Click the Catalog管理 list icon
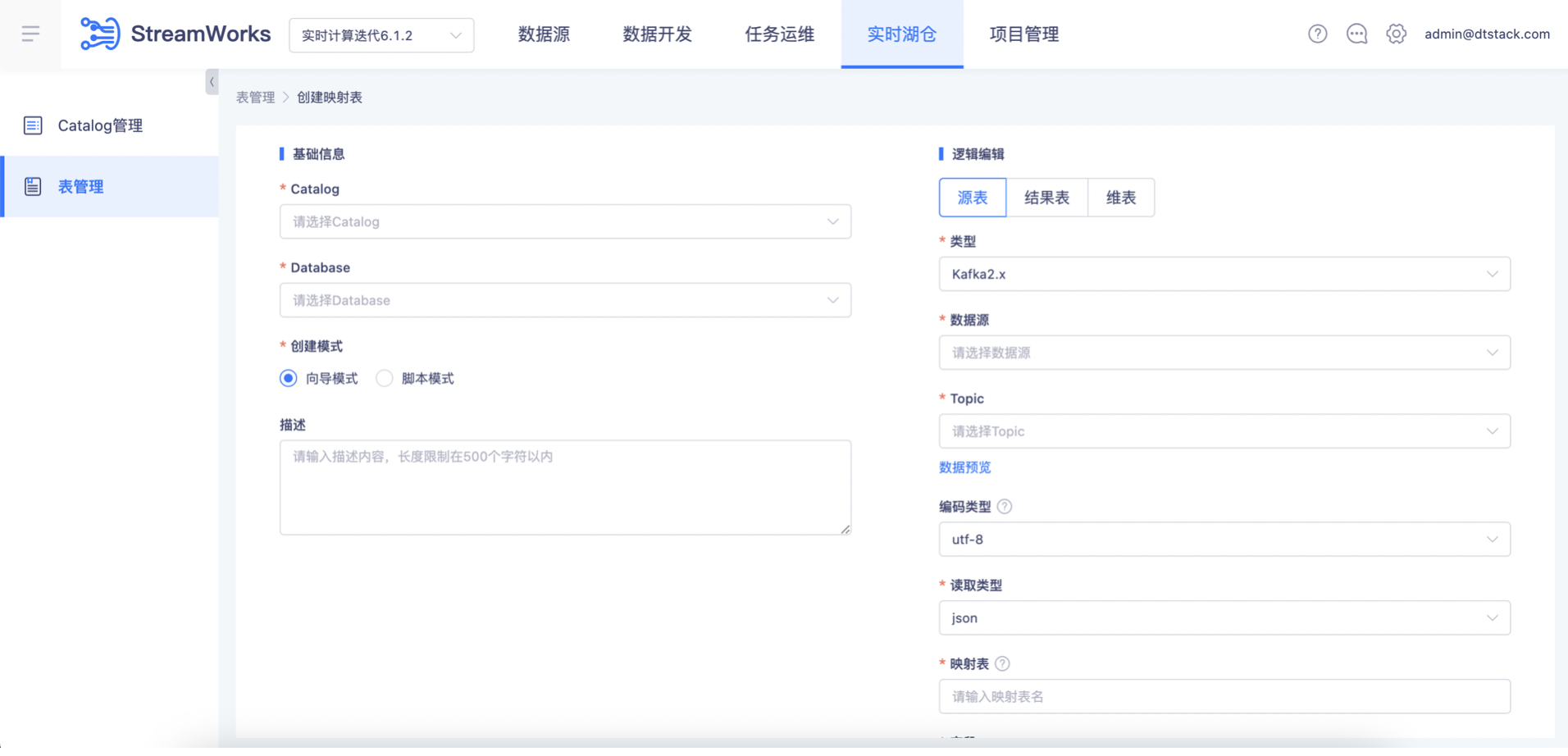Viewport: 1568px width, 756px height. point(33,125)
